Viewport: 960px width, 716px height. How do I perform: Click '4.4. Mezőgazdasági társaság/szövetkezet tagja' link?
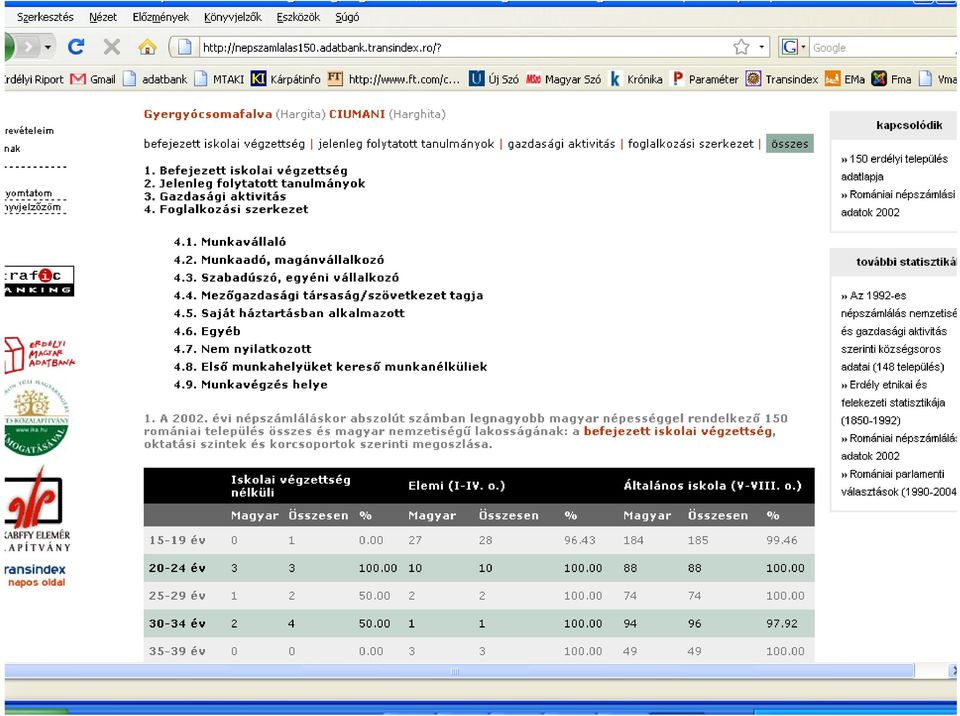(328, 295)
